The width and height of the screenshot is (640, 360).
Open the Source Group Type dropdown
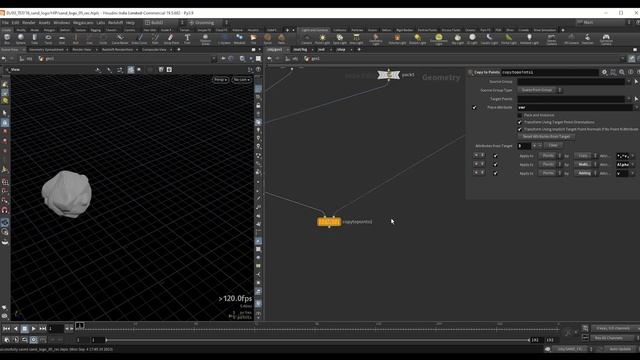pos(540,90)
